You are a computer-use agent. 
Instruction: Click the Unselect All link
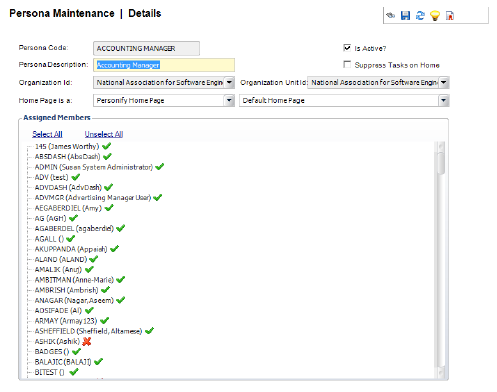tap(104, 134)
